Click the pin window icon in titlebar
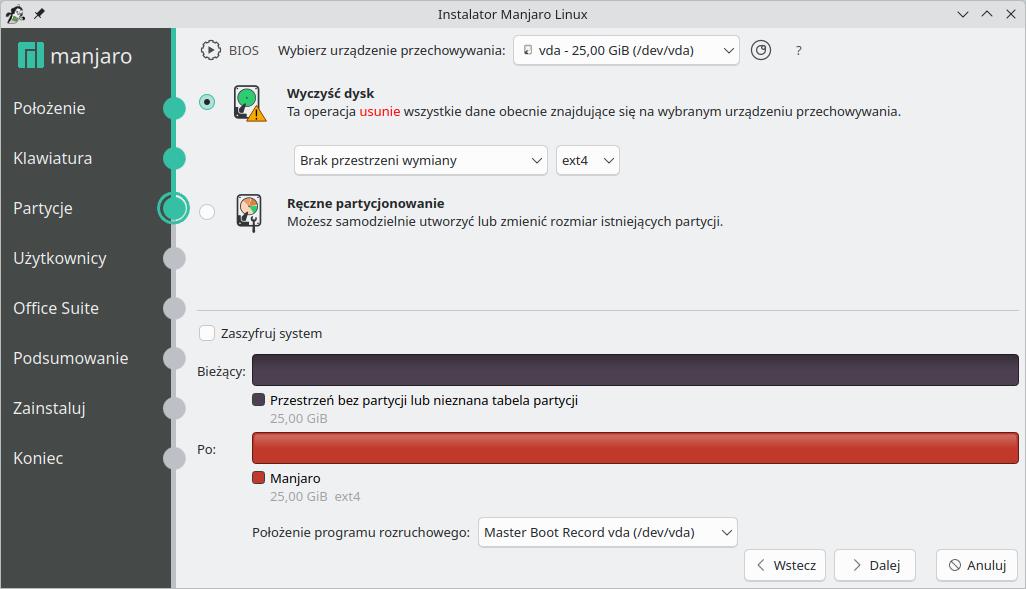The image size is (1026, 589). [x=40, y=14]
